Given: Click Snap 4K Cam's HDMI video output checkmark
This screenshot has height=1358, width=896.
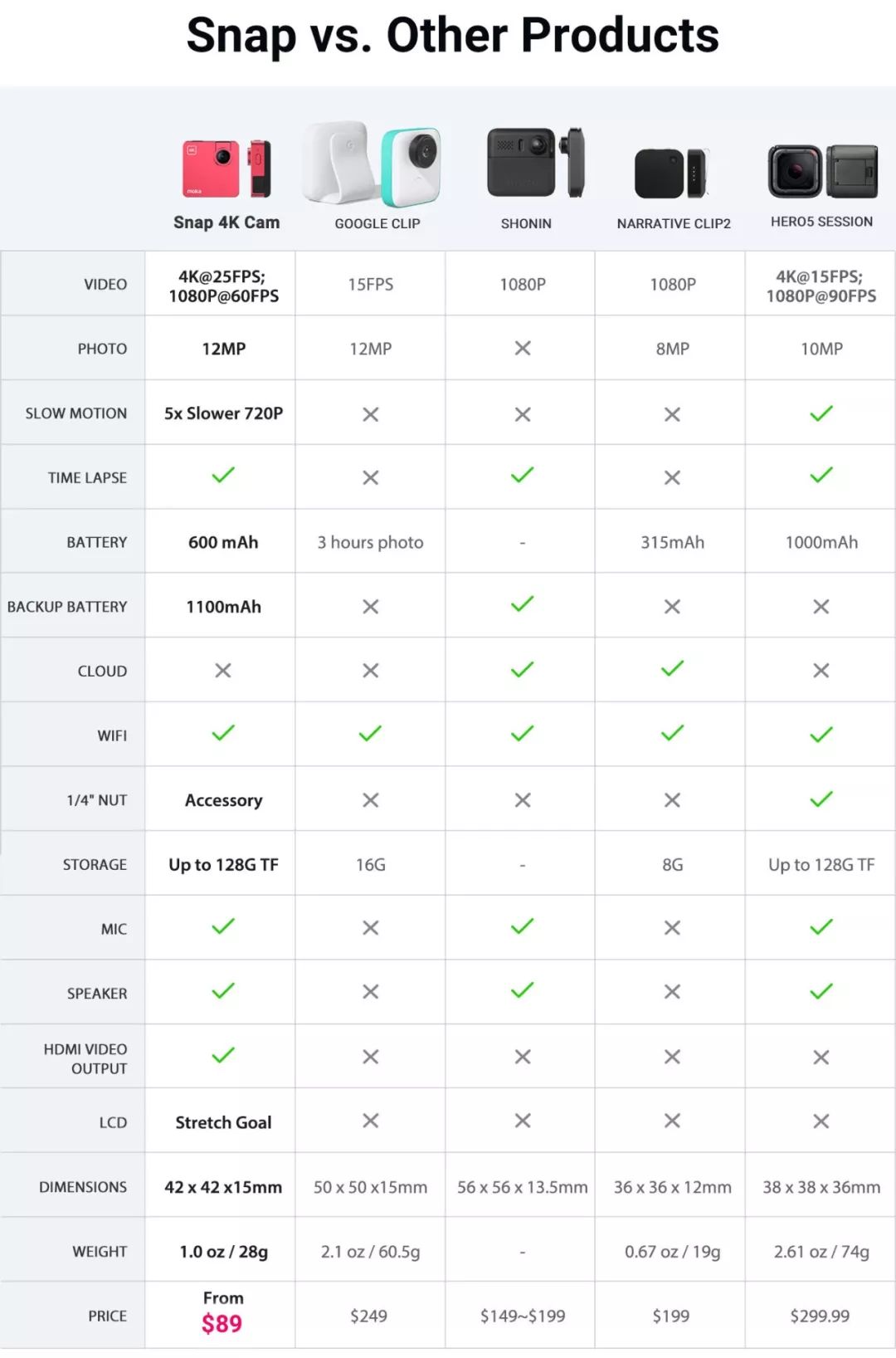Looking at the screenshot, I should point(223,1055).
